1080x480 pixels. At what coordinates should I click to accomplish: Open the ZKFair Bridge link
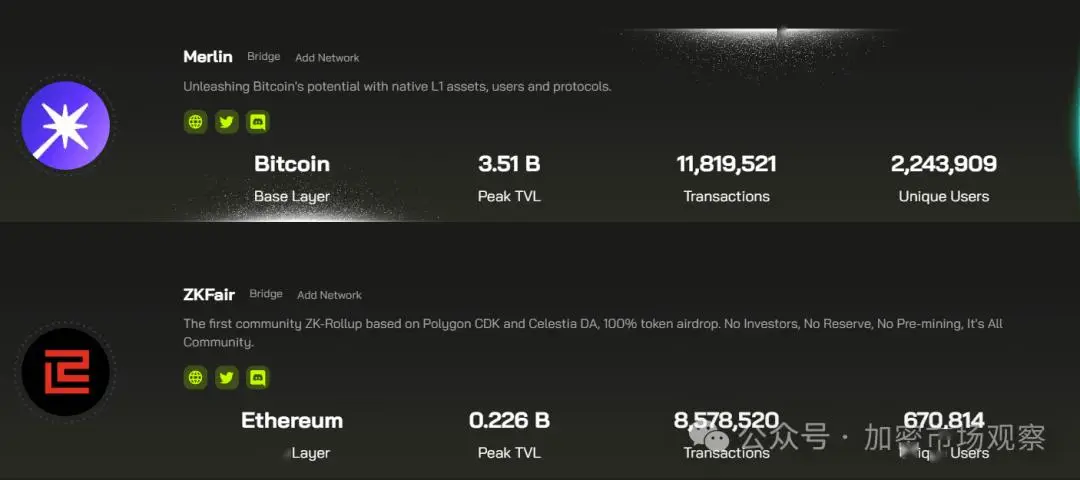266,294
